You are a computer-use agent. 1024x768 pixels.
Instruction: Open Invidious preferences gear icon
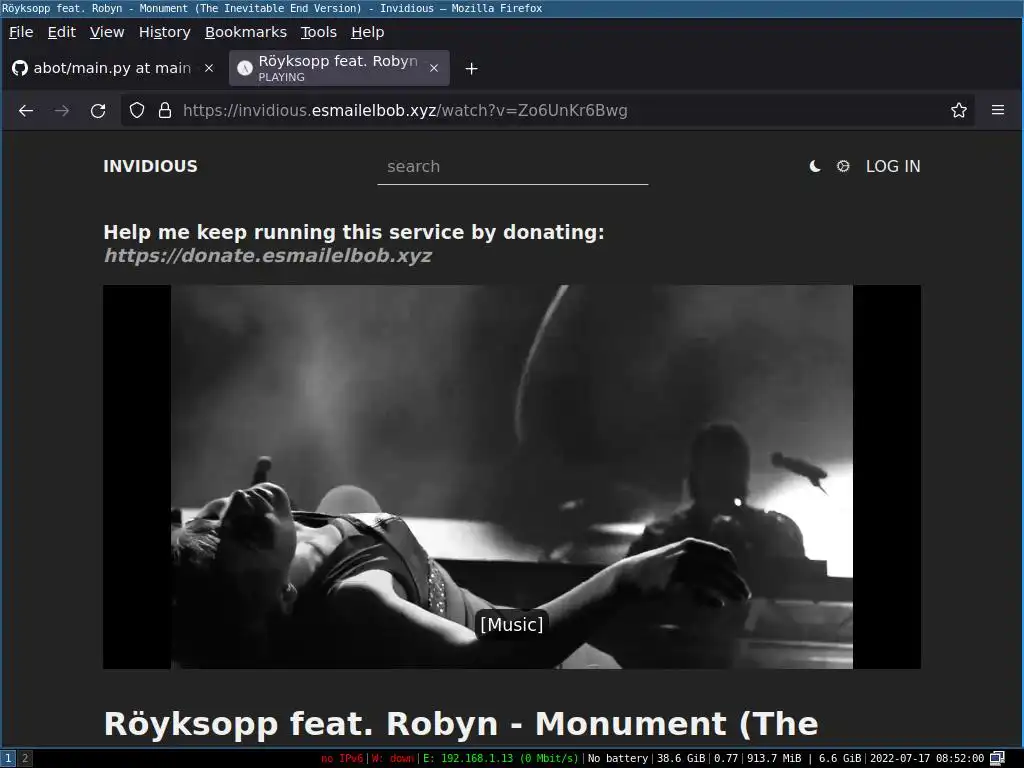point(843,167)
